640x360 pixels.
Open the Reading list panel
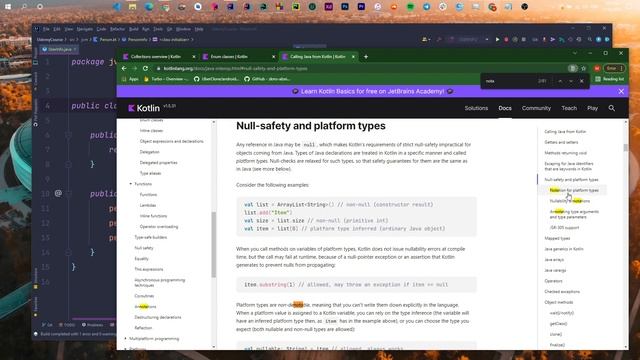coord(609,79)
